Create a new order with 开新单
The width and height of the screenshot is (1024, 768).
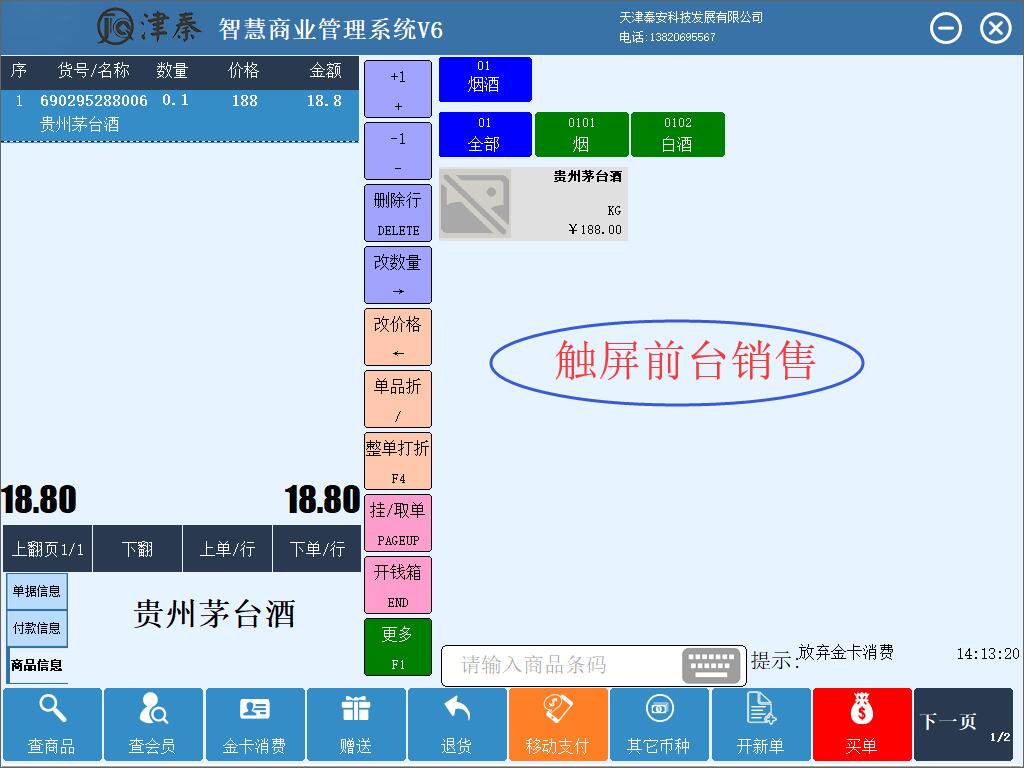760,724
